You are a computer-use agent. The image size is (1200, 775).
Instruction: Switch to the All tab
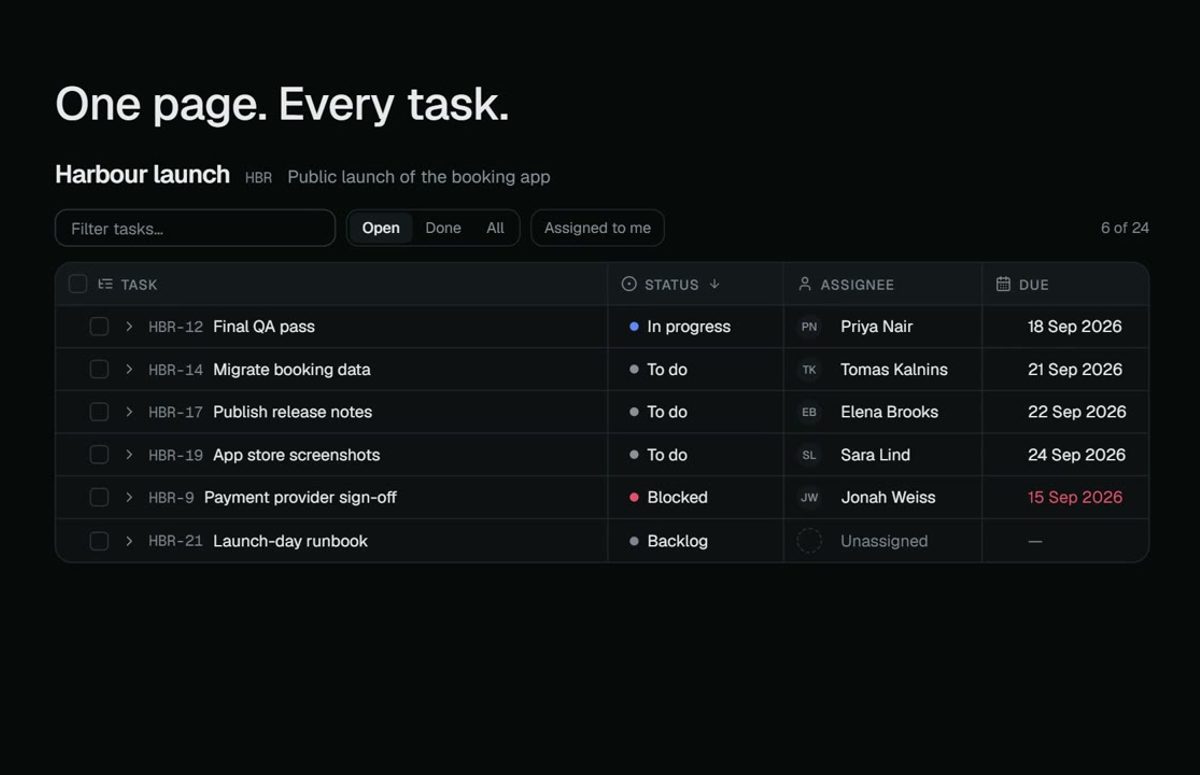coord(495,228)
